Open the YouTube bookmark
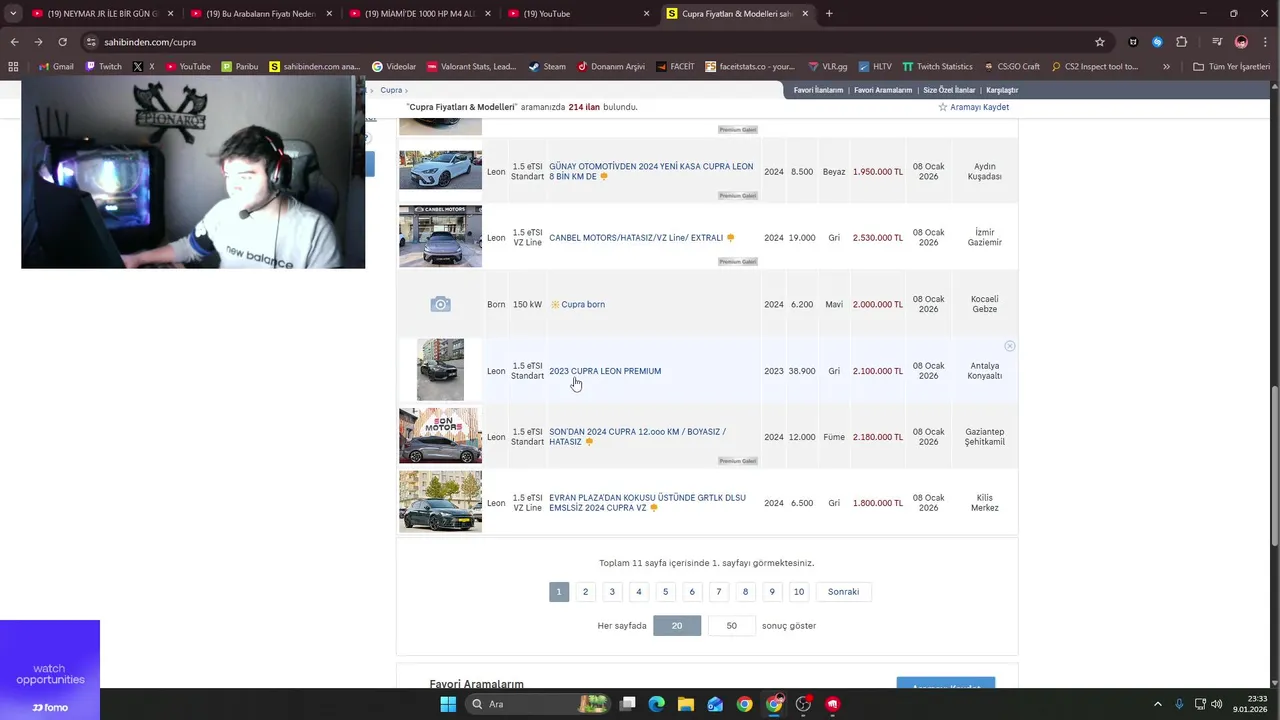The width and height of the screenshot is (1280, 720). [187, 67]
